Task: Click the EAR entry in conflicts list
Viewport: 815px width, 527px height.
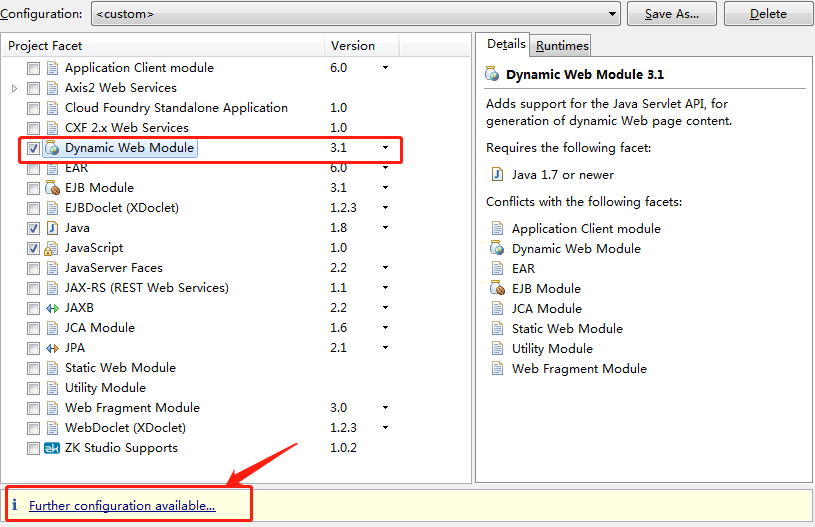Action: pos(523,269)
